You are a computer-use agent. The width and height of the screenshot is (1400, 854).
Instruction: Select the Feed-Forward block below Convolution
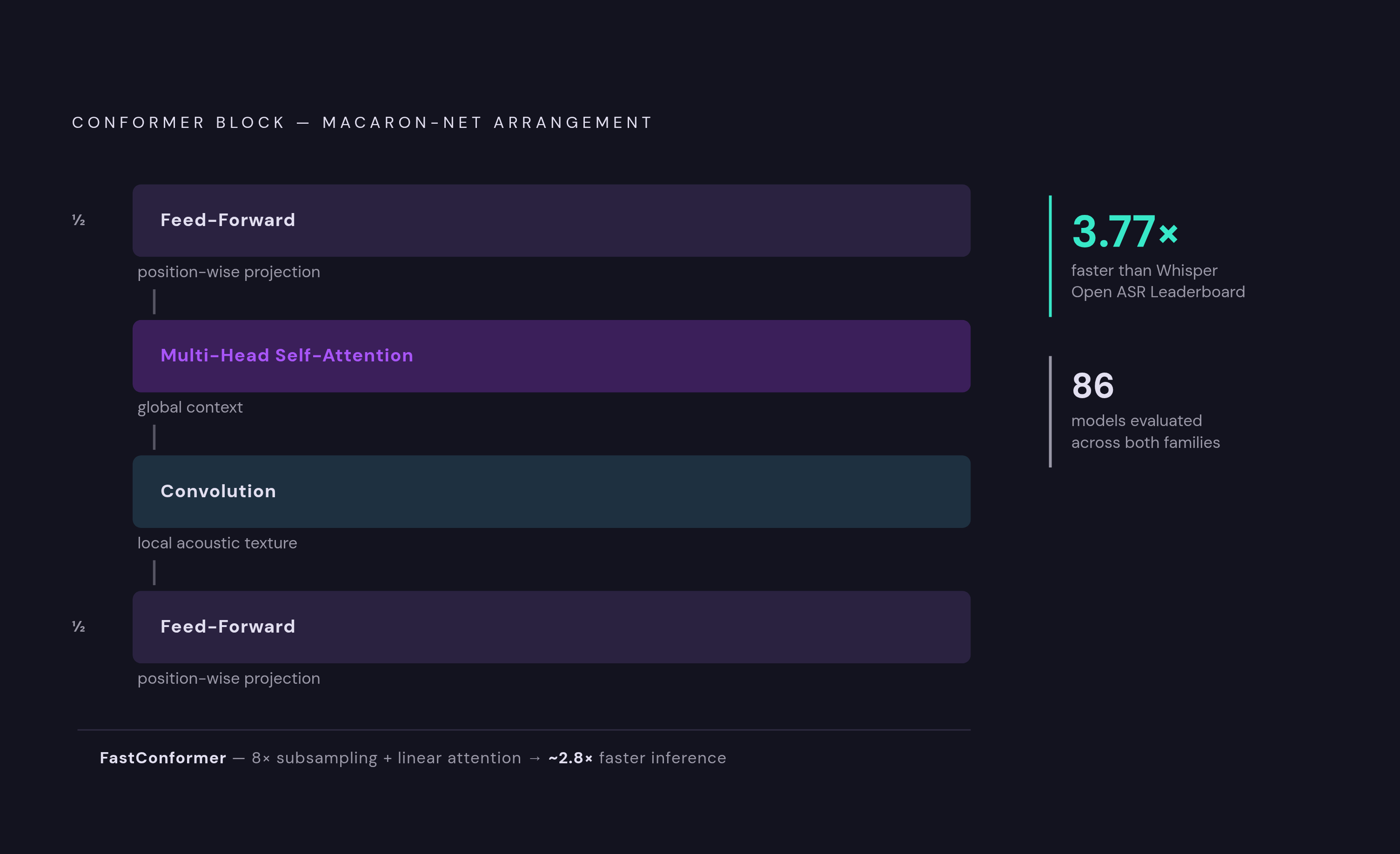click(x=551, y=627)
